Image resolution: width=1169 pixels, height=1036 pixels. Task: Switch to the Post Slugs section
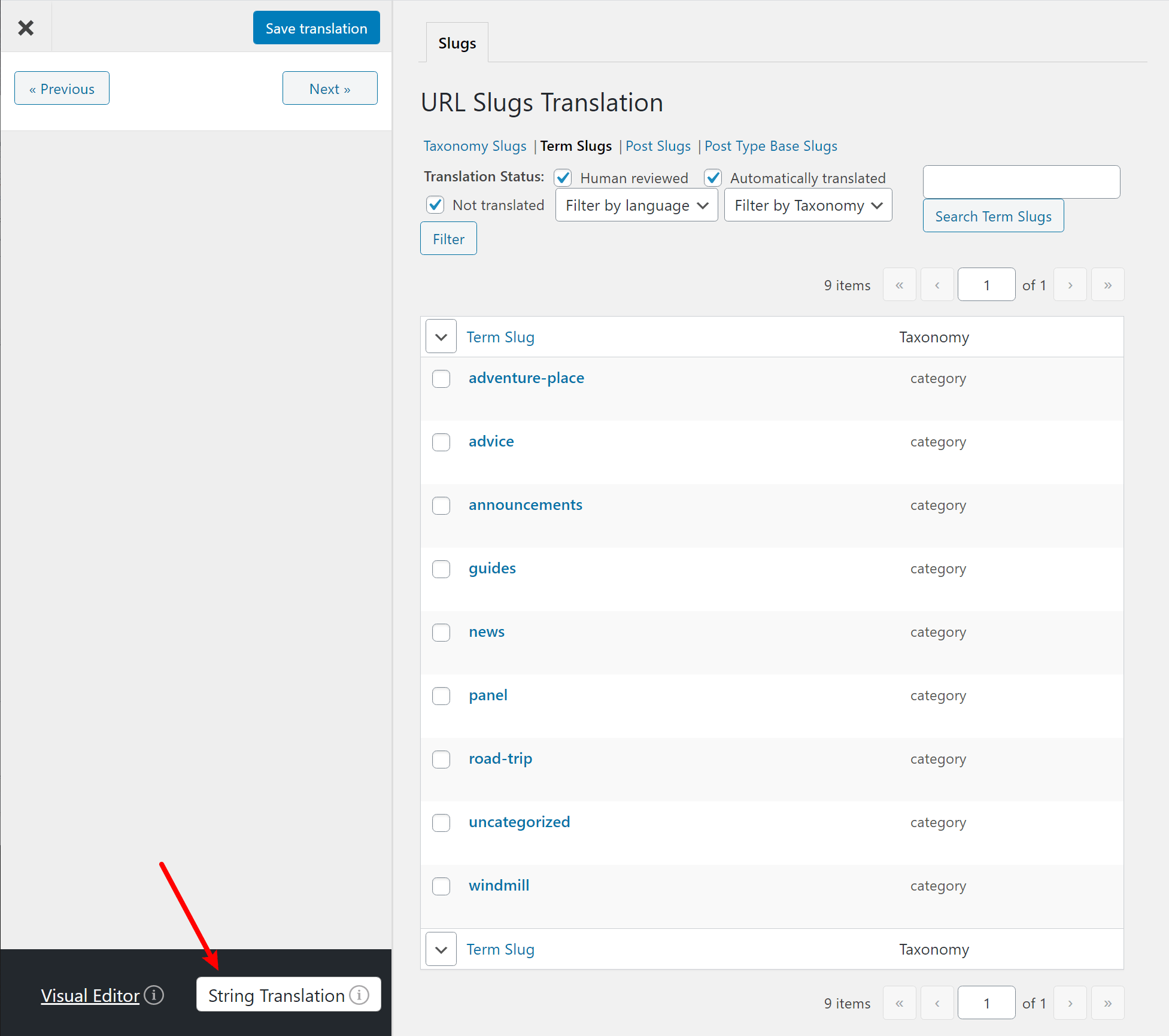tap(658, 146)
